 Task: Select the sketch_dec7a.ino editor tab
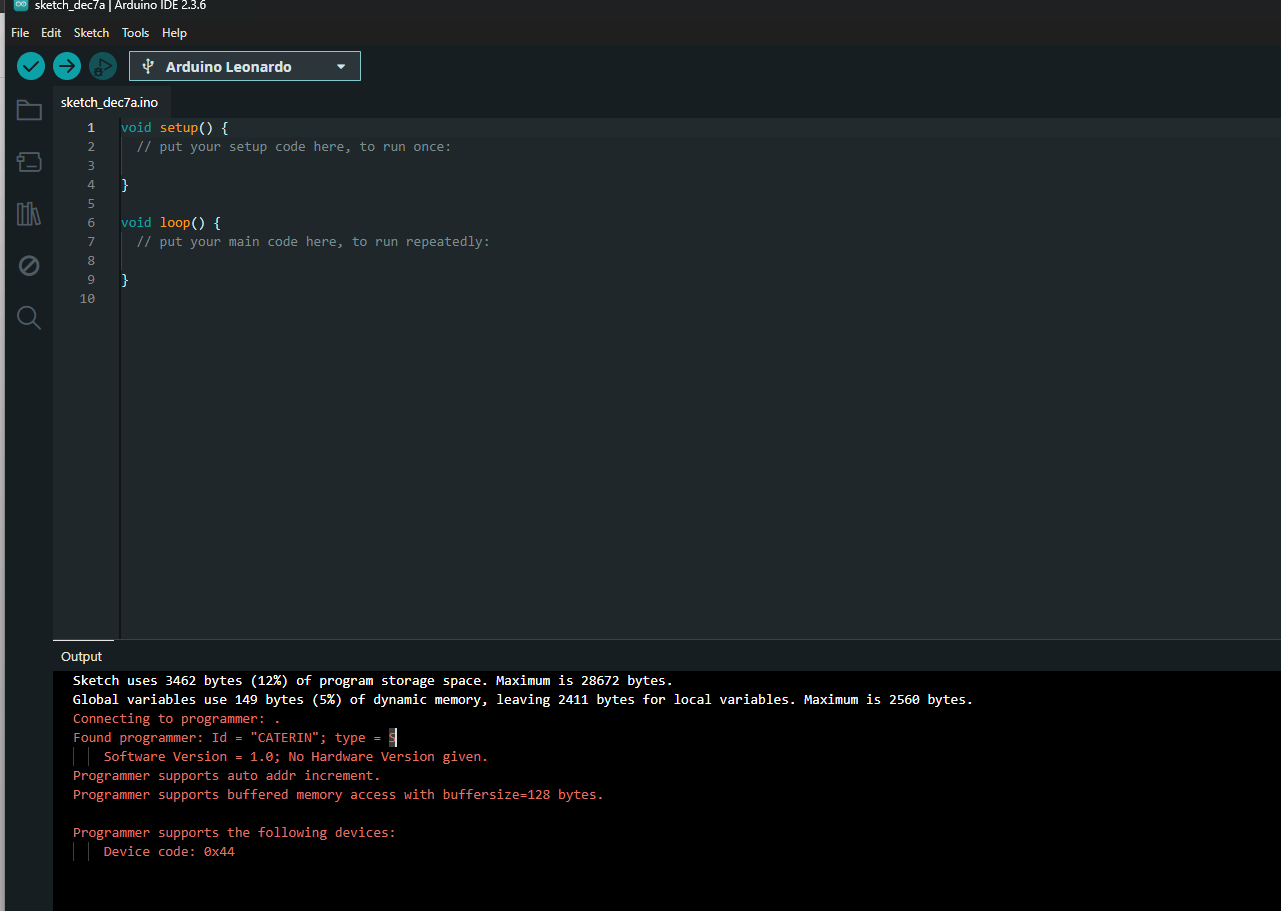coord(110,103)
